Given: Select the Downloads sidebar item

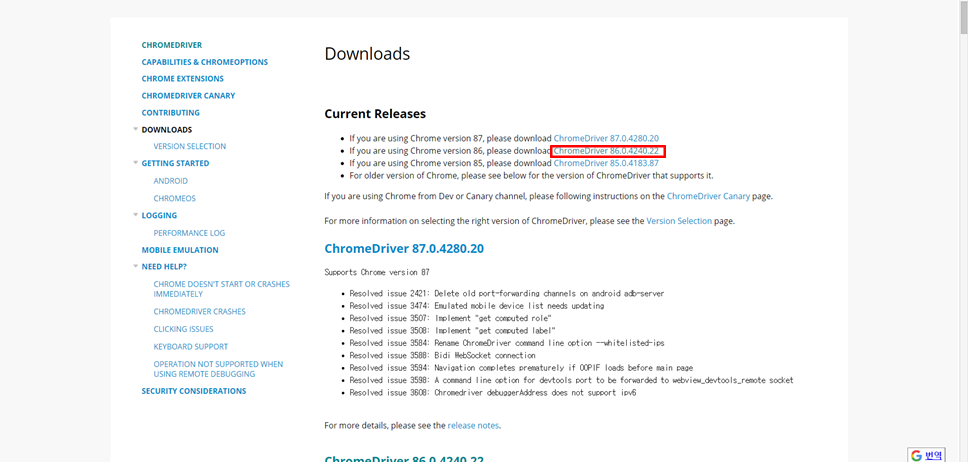Looking at the screenshot, I should point(167,130).
